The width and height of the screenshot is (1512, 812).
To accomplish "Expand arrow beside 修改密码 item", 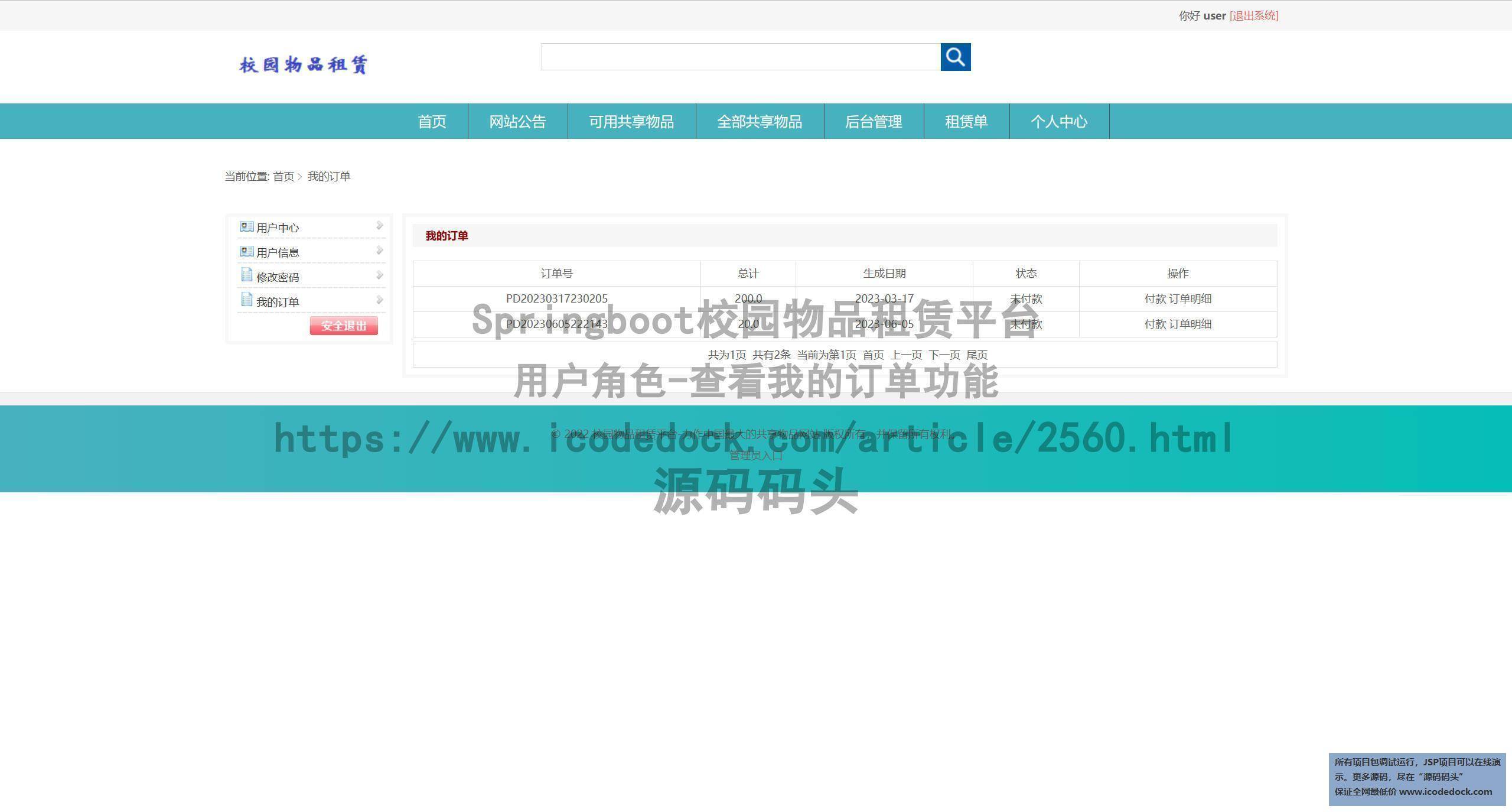I will click(379, 275).
